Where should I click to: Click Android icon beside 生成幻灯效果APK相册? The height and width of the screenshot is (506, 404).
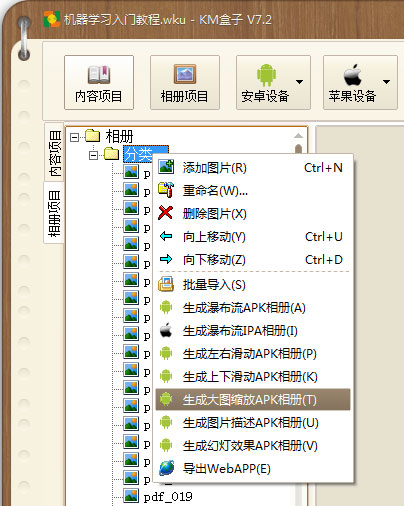(x=166, y=445)
